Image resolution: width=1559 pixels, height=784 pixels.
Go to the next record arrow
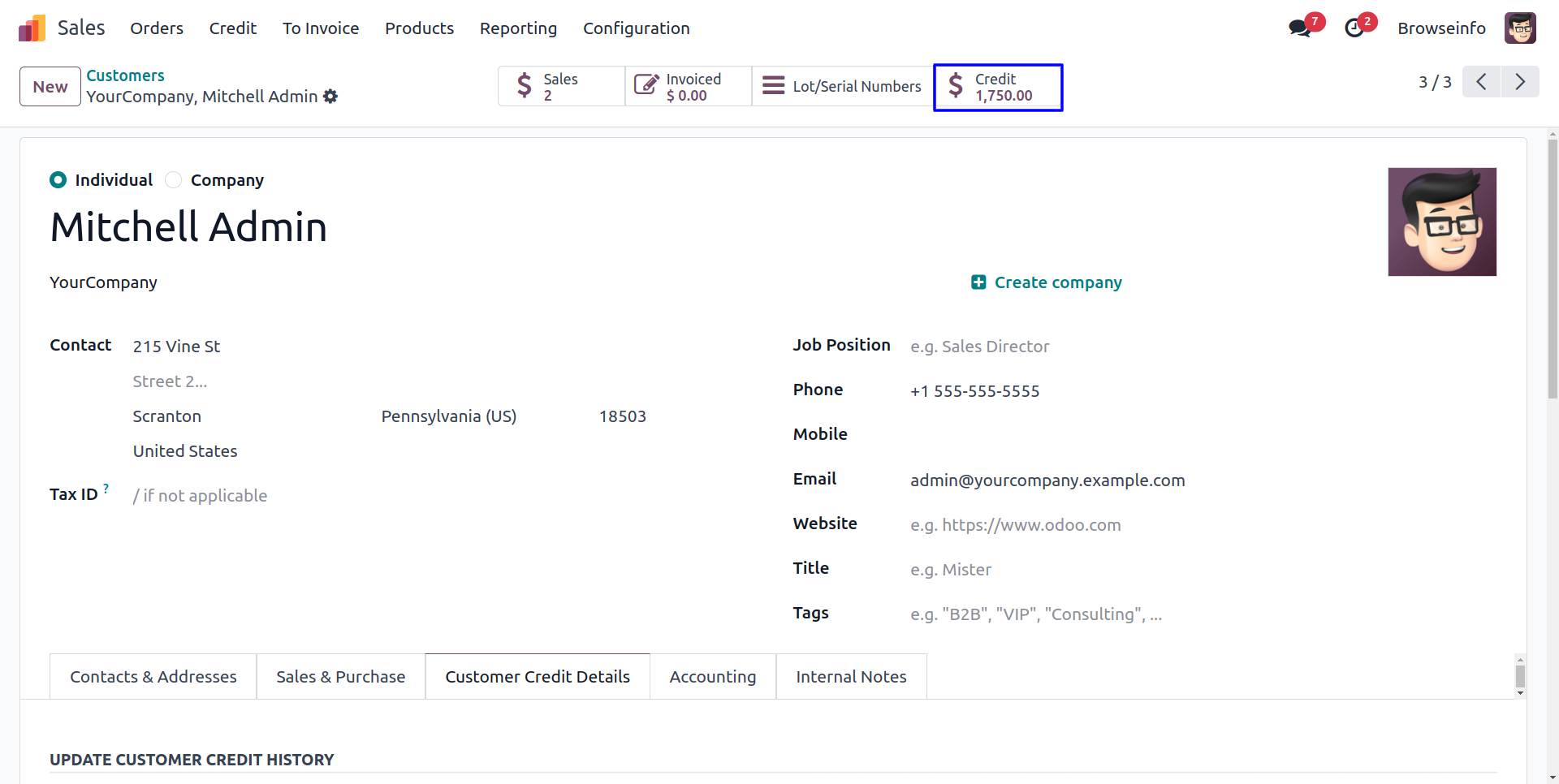[x=1520, y=82]
